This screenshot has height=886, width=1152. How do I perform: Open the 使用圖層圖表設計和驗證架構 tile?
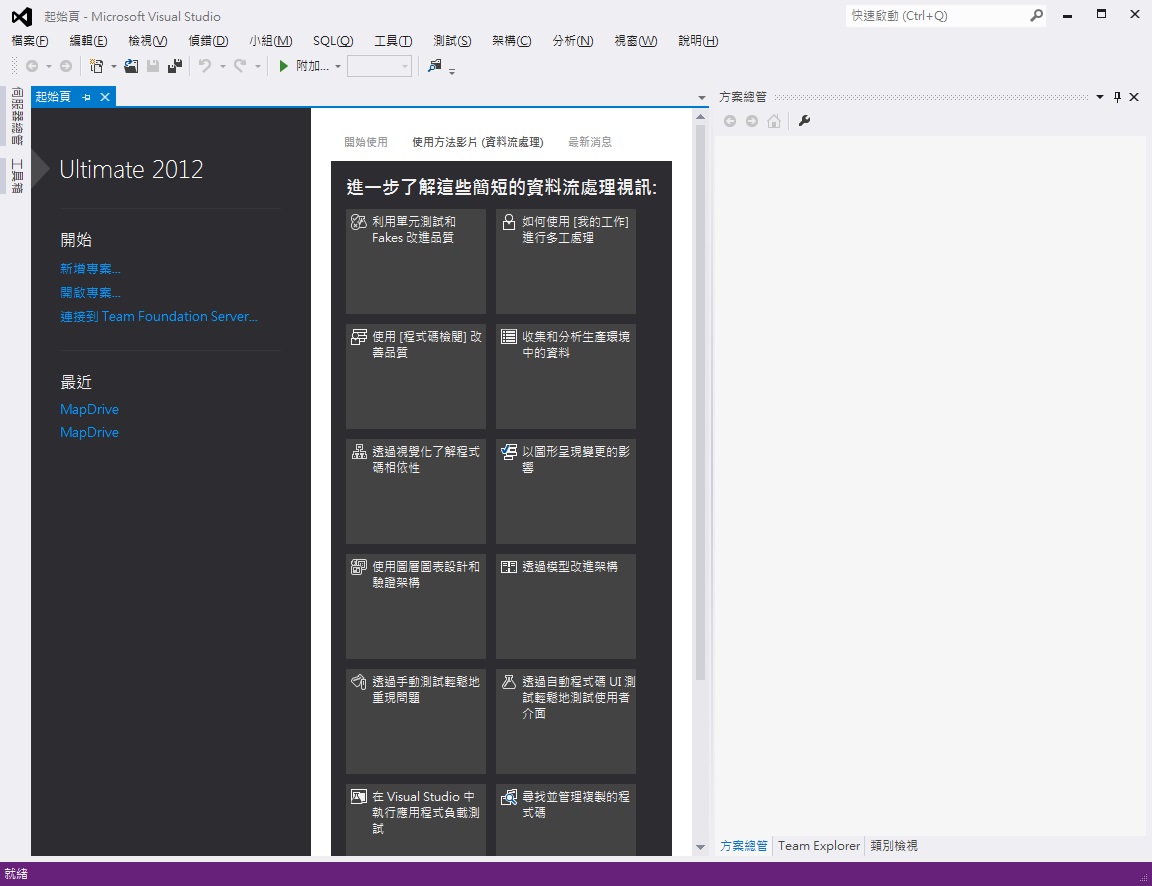416,606
